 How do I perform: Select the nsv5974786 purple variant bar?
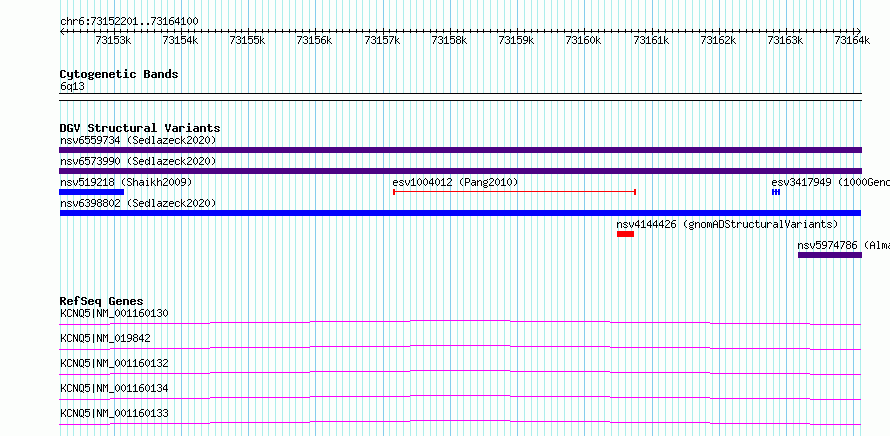830,255
